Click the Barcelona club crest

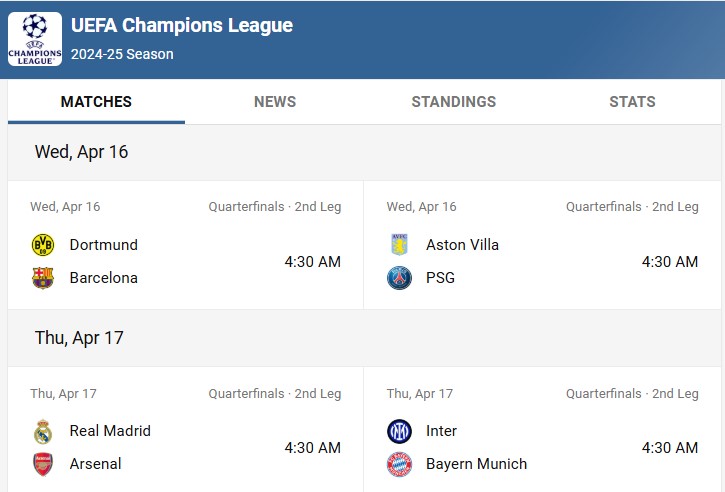43,278
